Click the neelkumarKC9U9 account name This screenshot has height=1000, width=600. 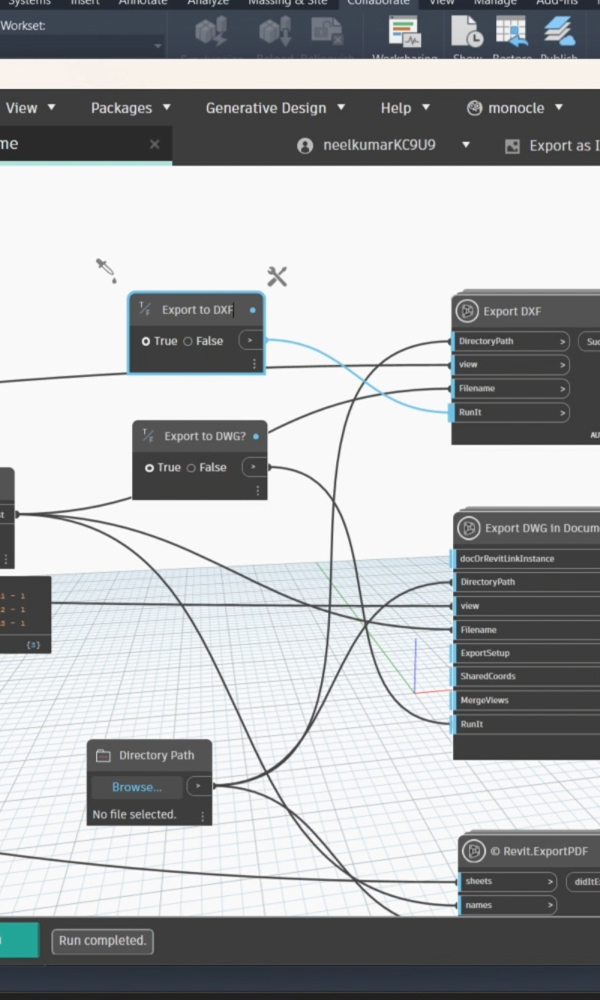coord(379,145)
